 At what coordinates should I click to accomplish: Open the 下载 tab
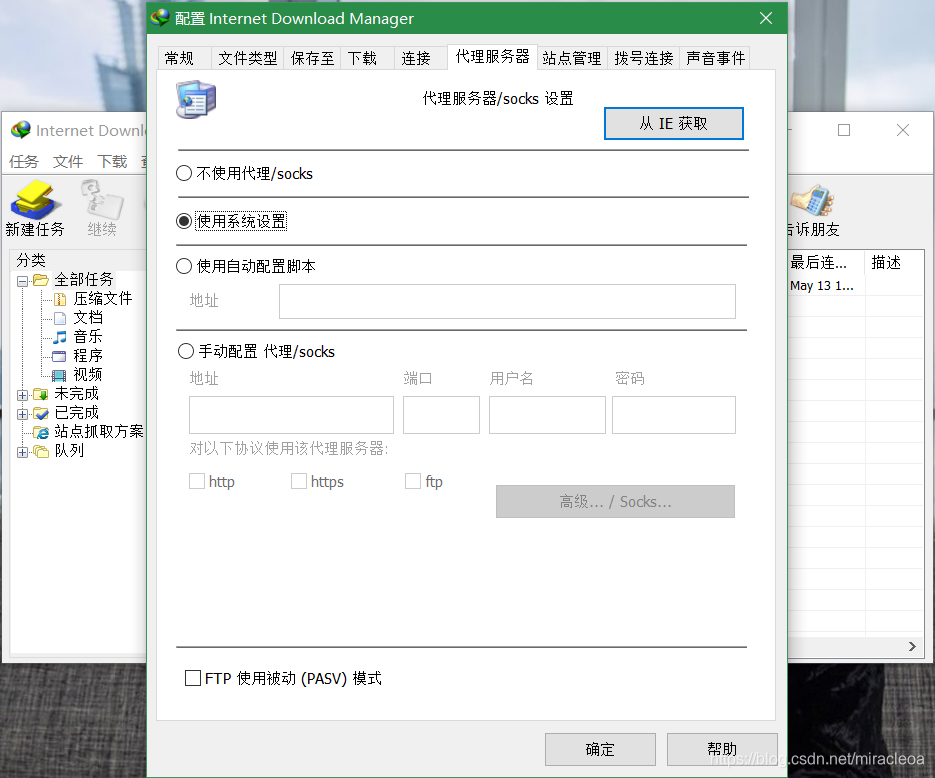click(x=367, y=58)
